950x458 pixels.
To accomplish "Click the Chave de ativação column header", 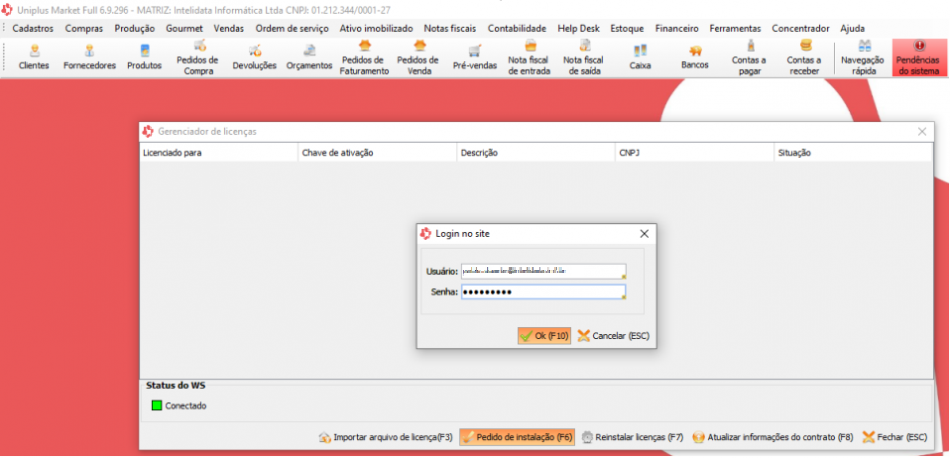I will coord(377,153).
